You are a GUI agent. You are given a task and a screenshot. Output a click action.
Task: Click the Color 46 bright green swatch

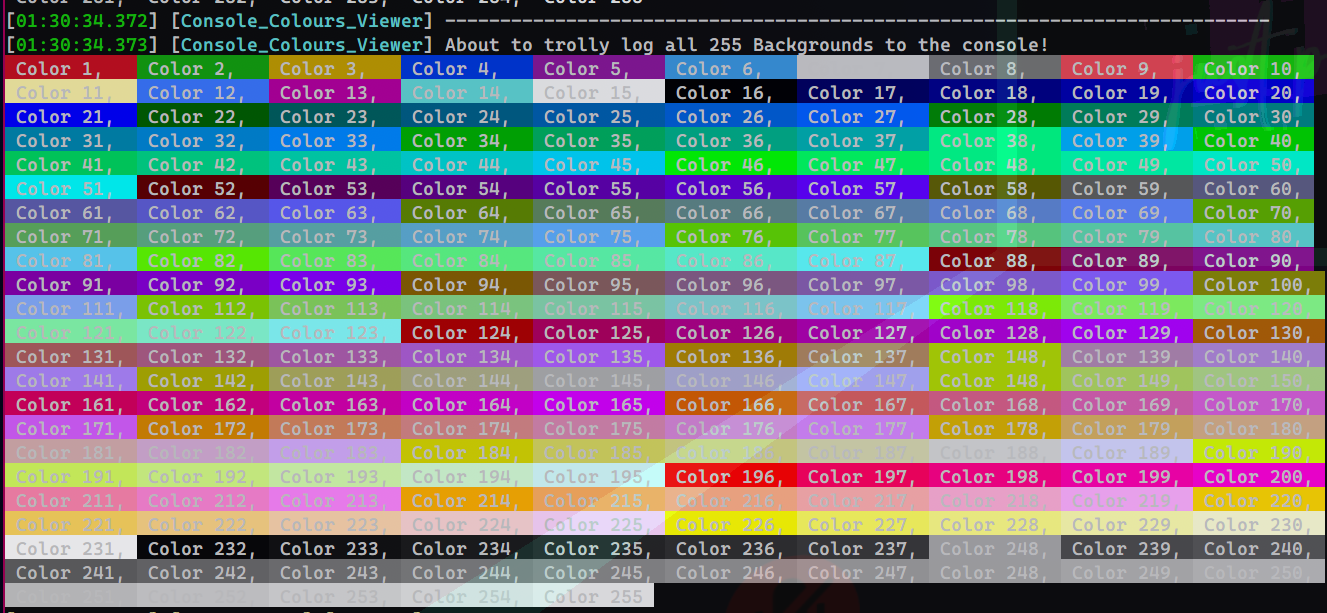point(730,164)
